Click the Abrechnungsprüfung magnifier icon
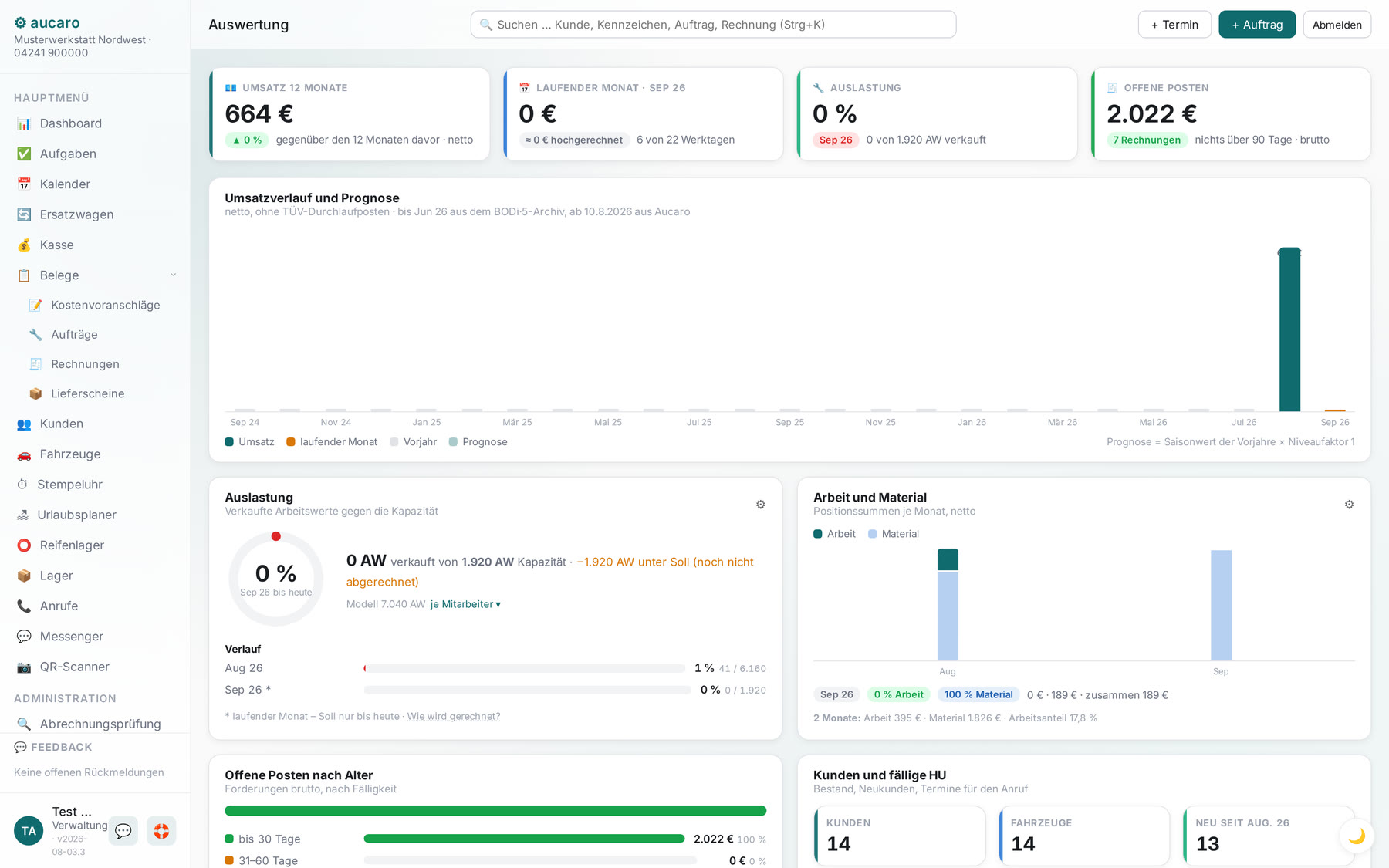Viewport: 1389px width, 868px height. point(24,724)
